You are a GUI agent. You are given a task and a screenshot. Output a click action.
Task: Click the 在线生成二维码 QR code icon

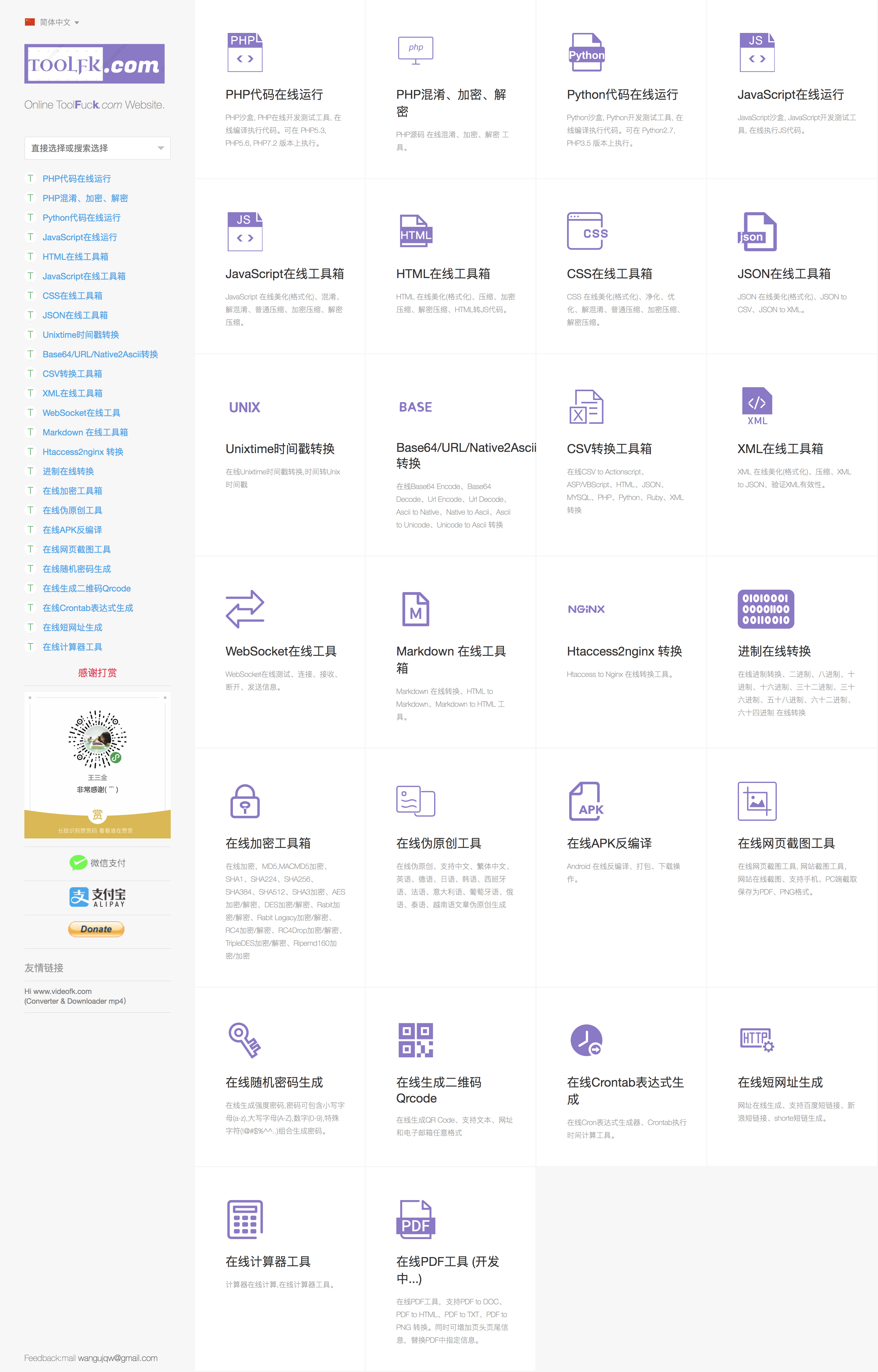pos(416,1039)
